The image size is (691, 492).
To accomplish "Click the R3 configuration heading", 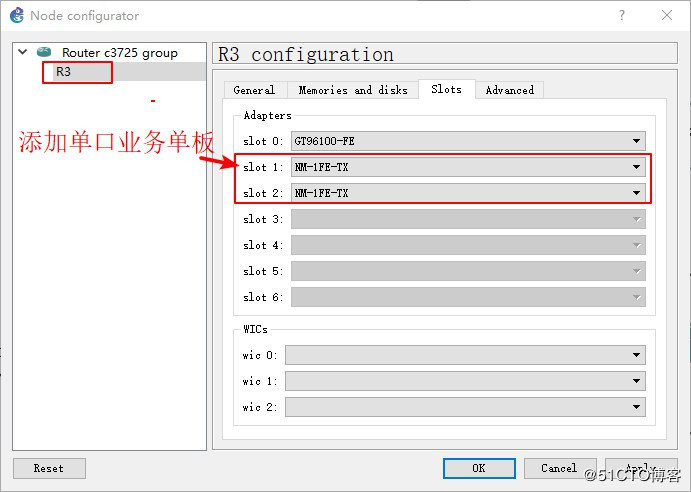I will point(306,54).
